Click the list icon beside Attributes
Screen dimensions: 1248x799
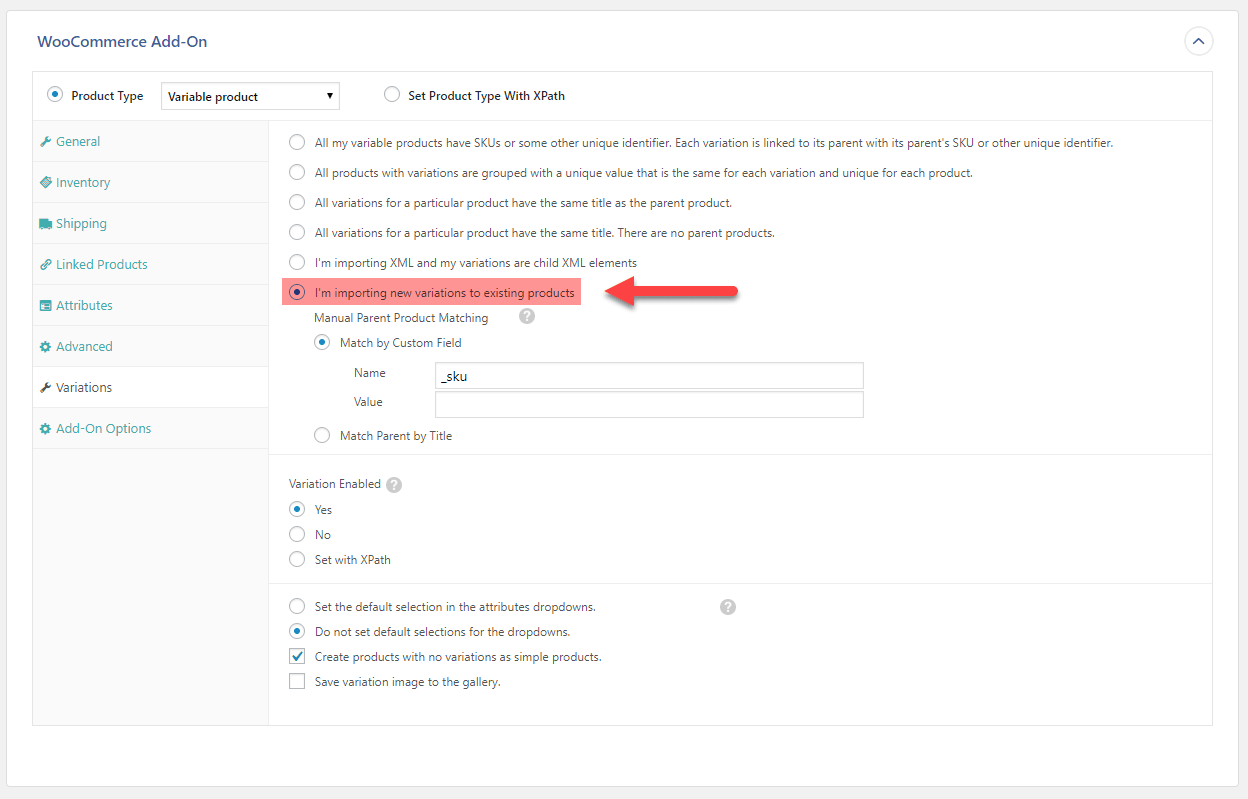click(45, 306)
